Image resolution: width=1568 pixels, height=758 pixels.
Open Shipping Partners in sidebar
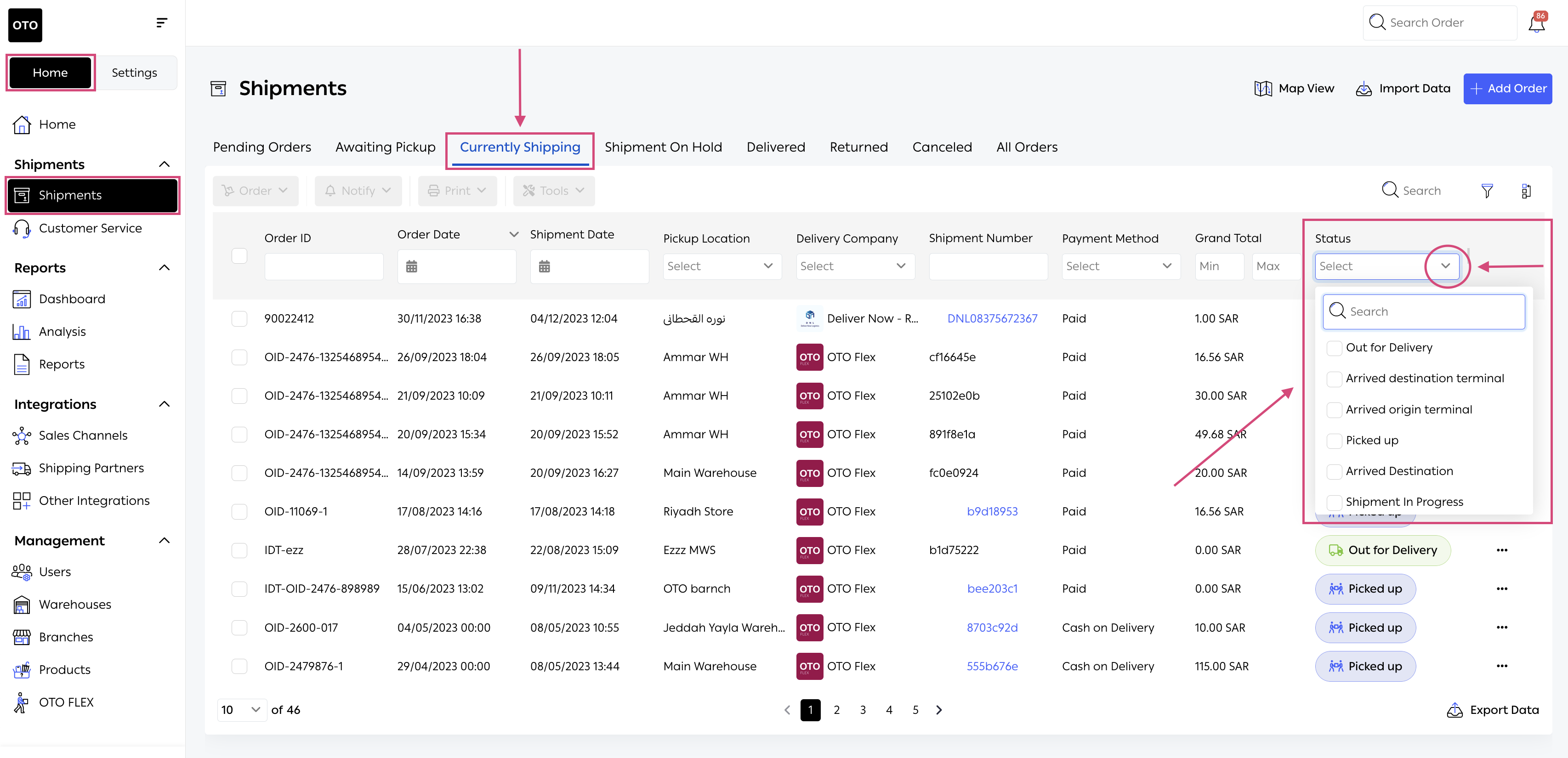[x=91, y=468]
